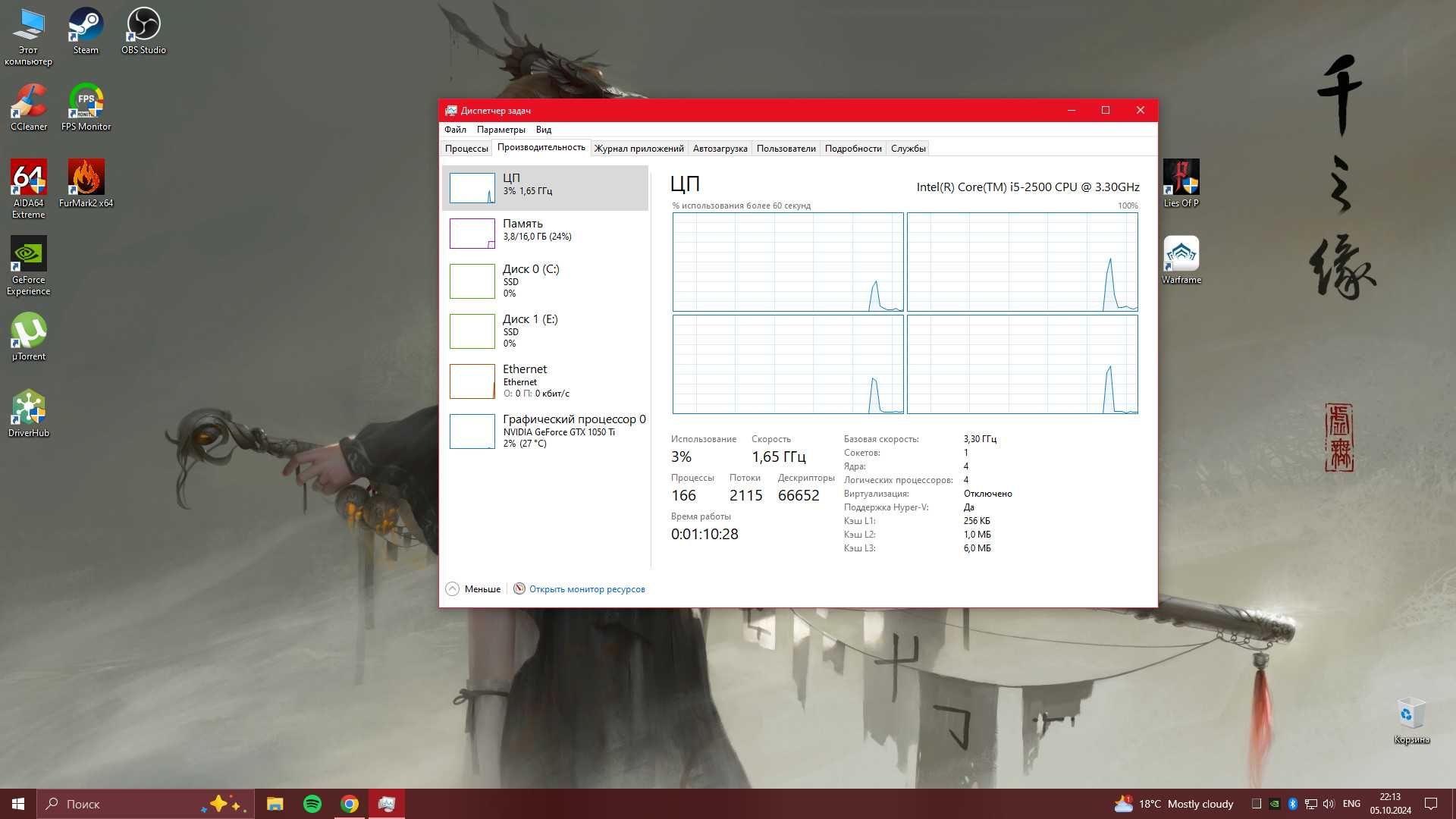Close the Диспетчер задач window
Screen dimensions: 1456x819
pos(1140,110)
